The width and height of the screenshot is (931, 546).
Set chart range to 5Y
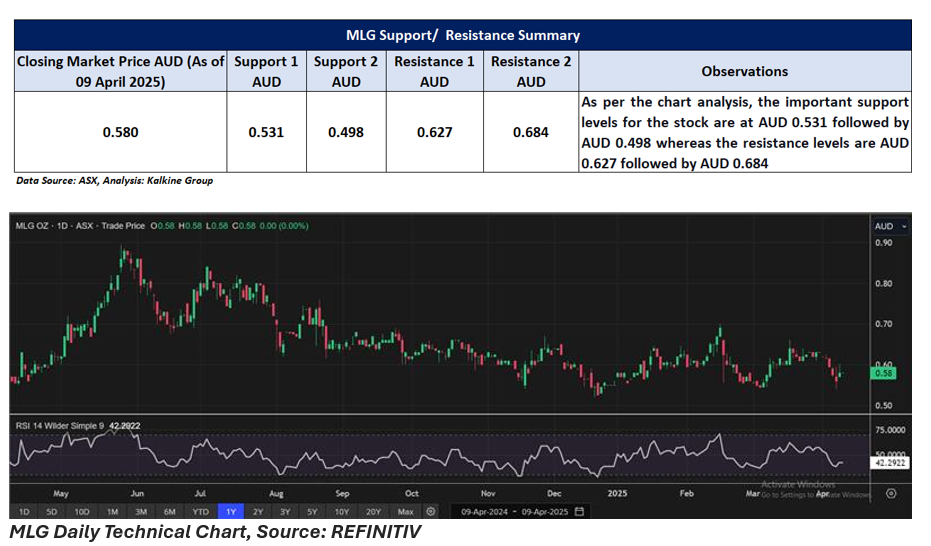click(x=314, y=511)
